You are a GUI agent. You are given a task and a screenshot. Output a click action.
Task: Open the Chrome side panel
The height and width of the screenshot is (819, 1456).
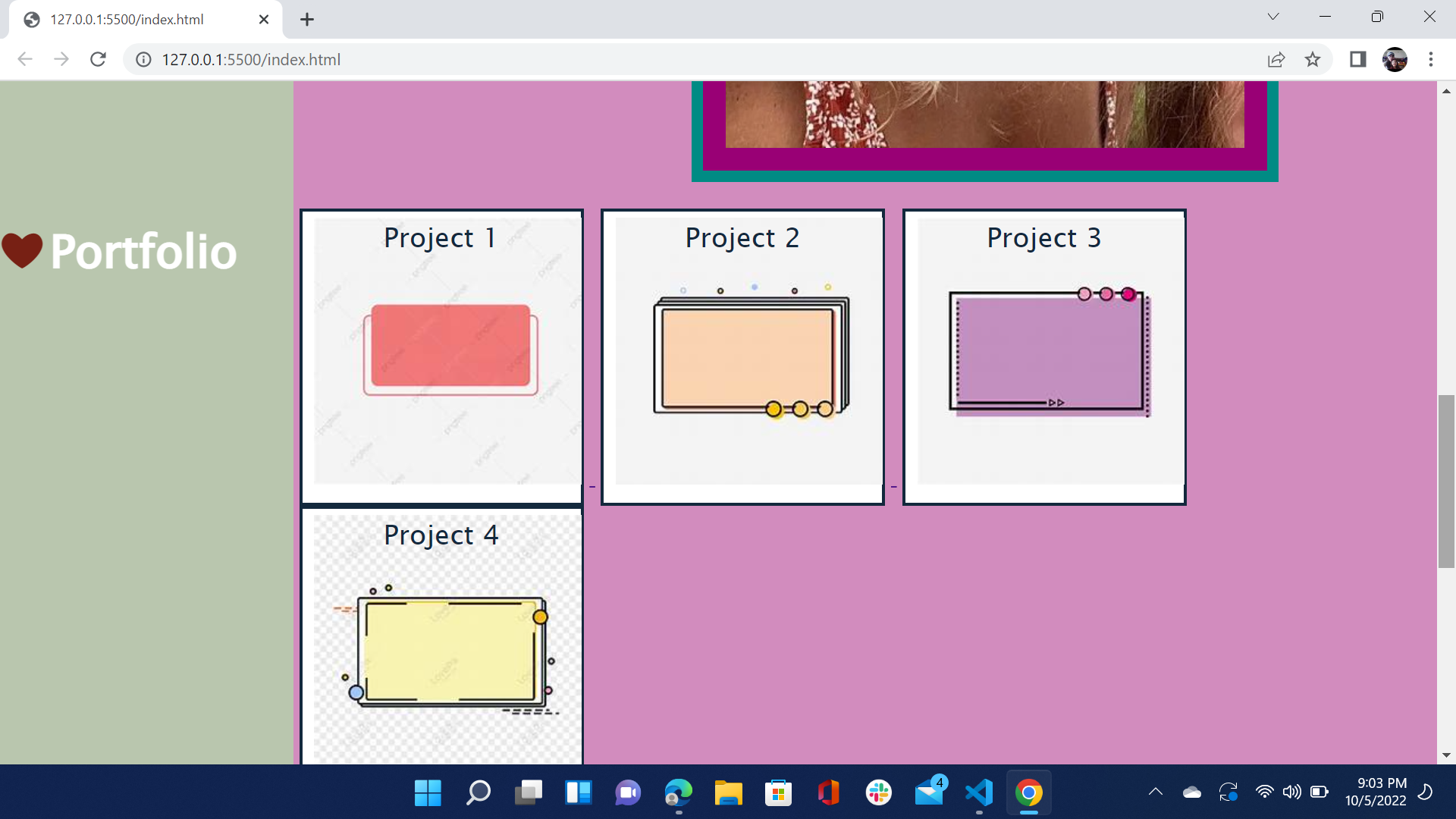[x=1357, y=59]
